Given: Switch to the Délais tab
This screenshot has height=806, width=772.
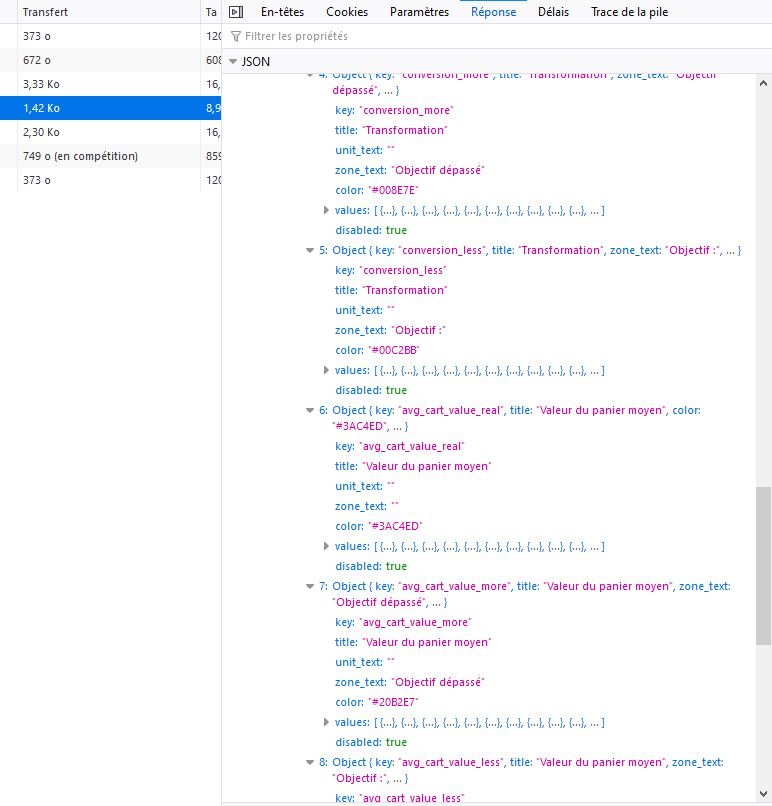Looking at the screenshot, I should pyautogui.click(x=553, y=12).
